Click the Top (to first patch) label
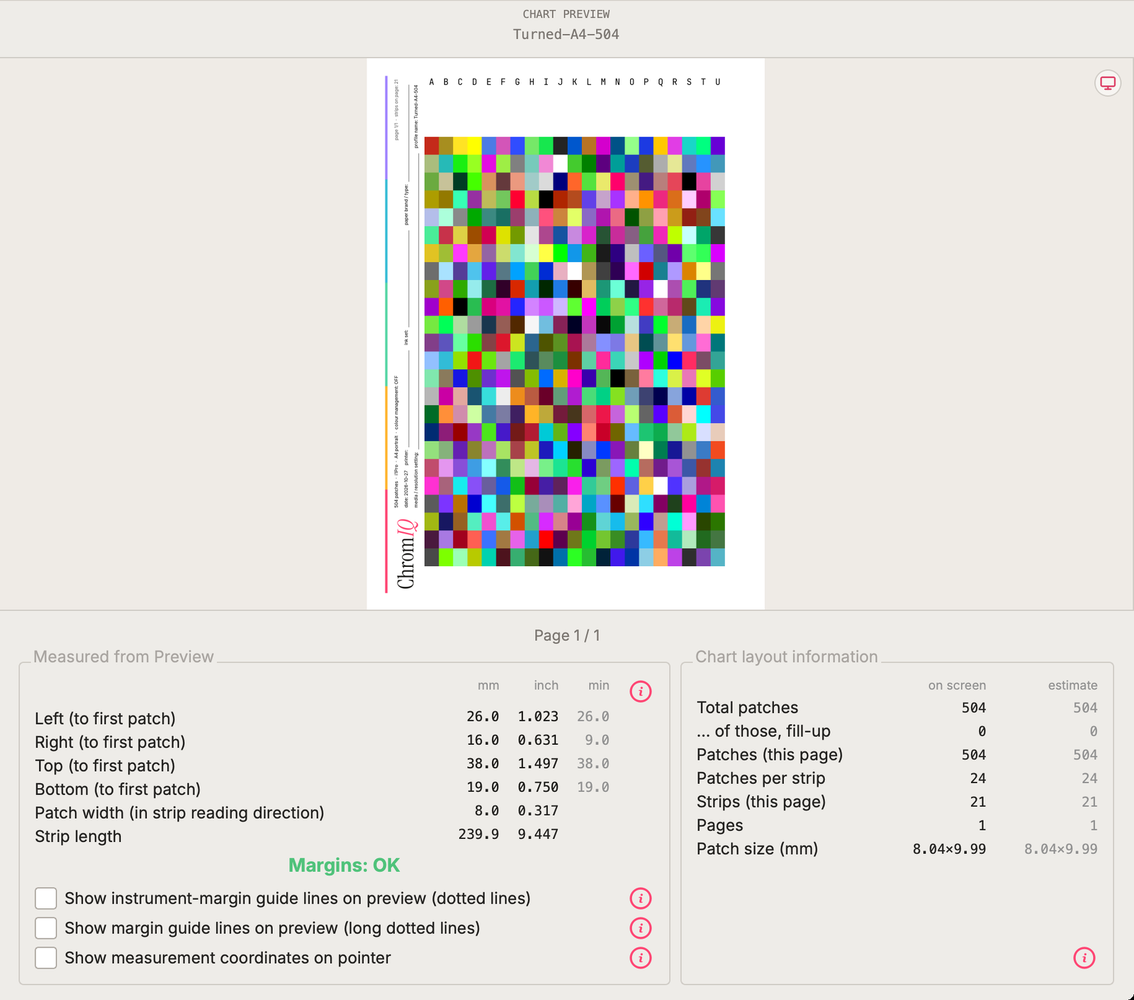The image size is (1134, 1000). click(105, 765)
